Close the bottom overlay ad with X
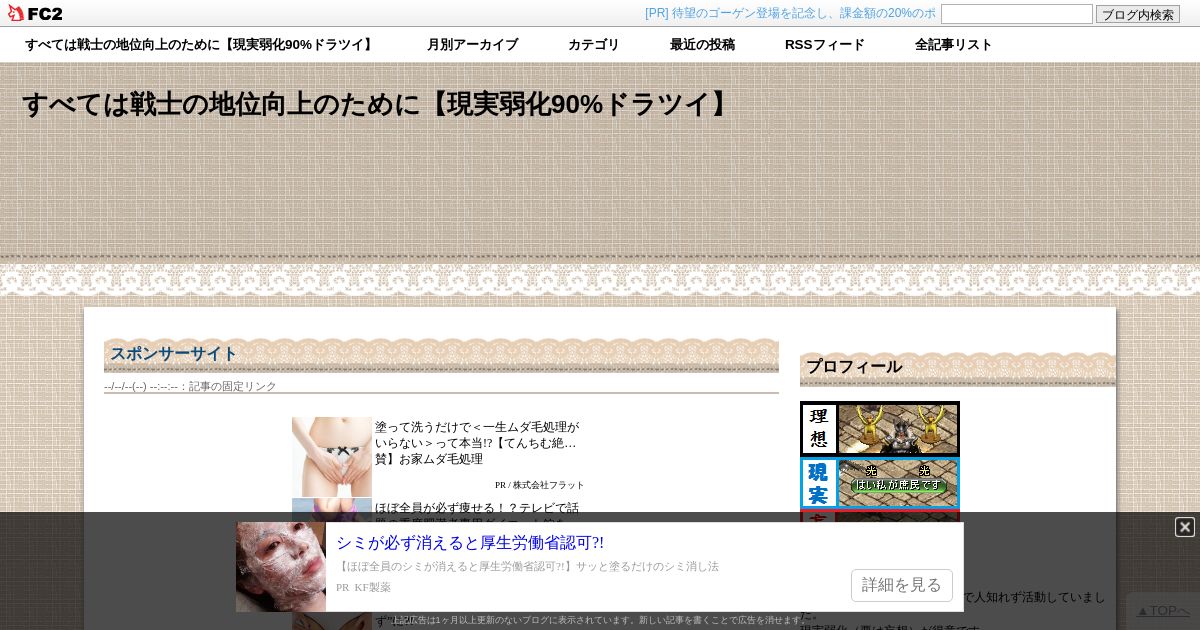The image size is (1200, 630). click(1185, 527)
